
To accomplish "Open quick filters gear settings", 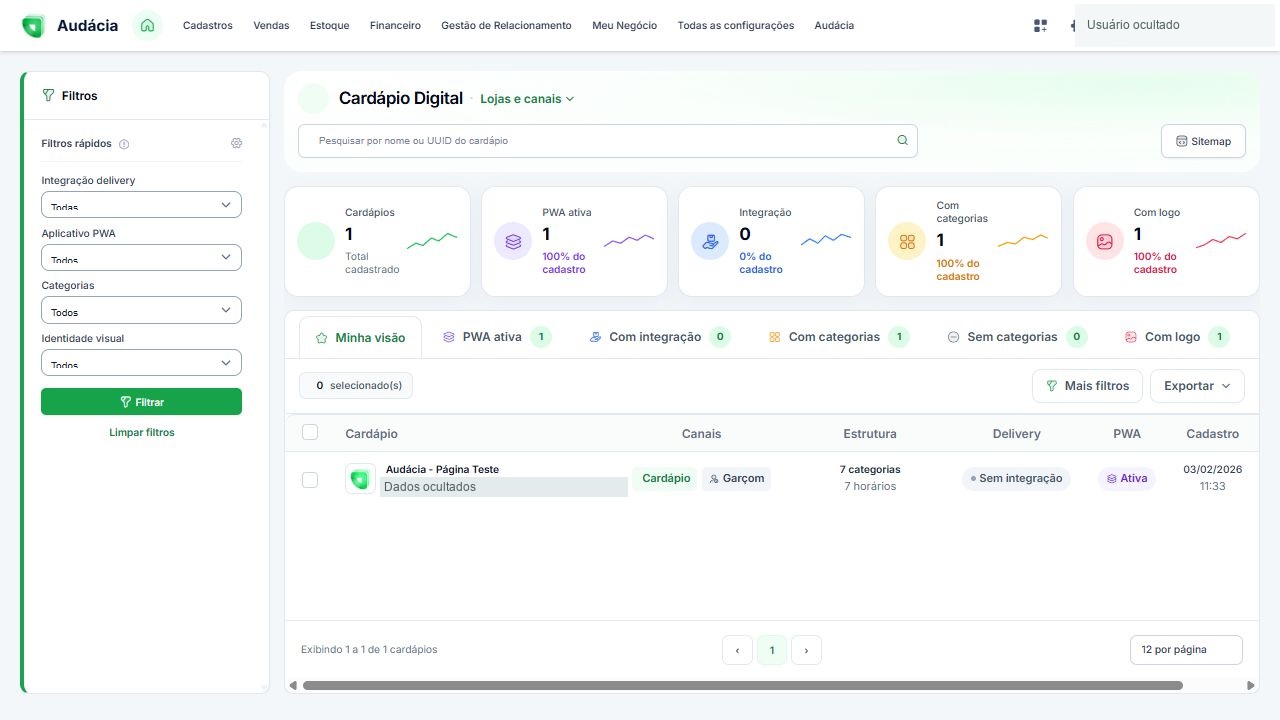I will point(236,143).
